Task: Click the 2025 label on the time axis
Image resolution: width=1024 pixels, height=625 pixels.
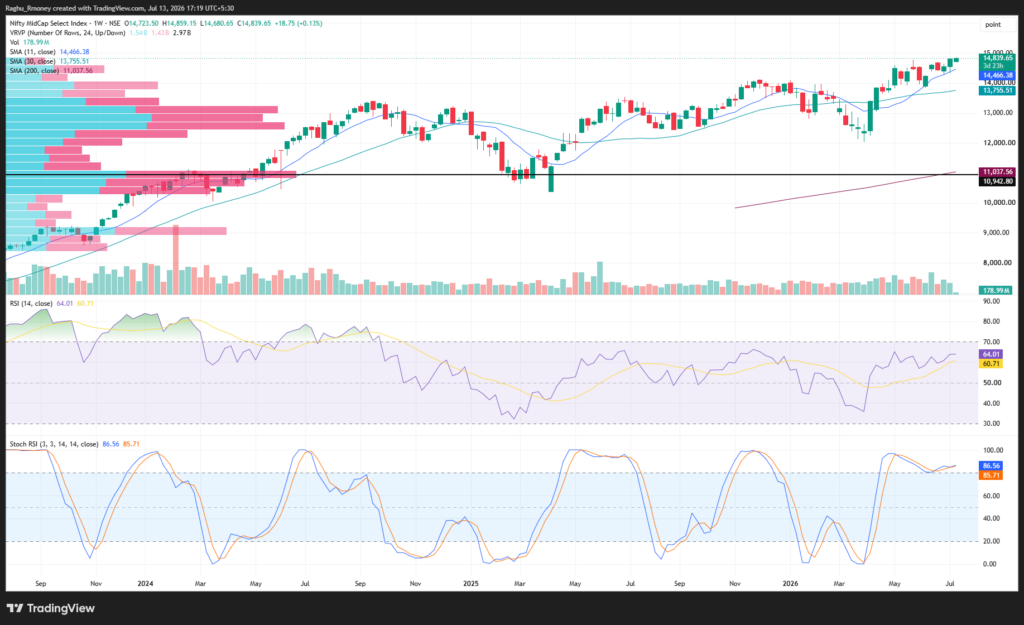Action: point(470,583)
